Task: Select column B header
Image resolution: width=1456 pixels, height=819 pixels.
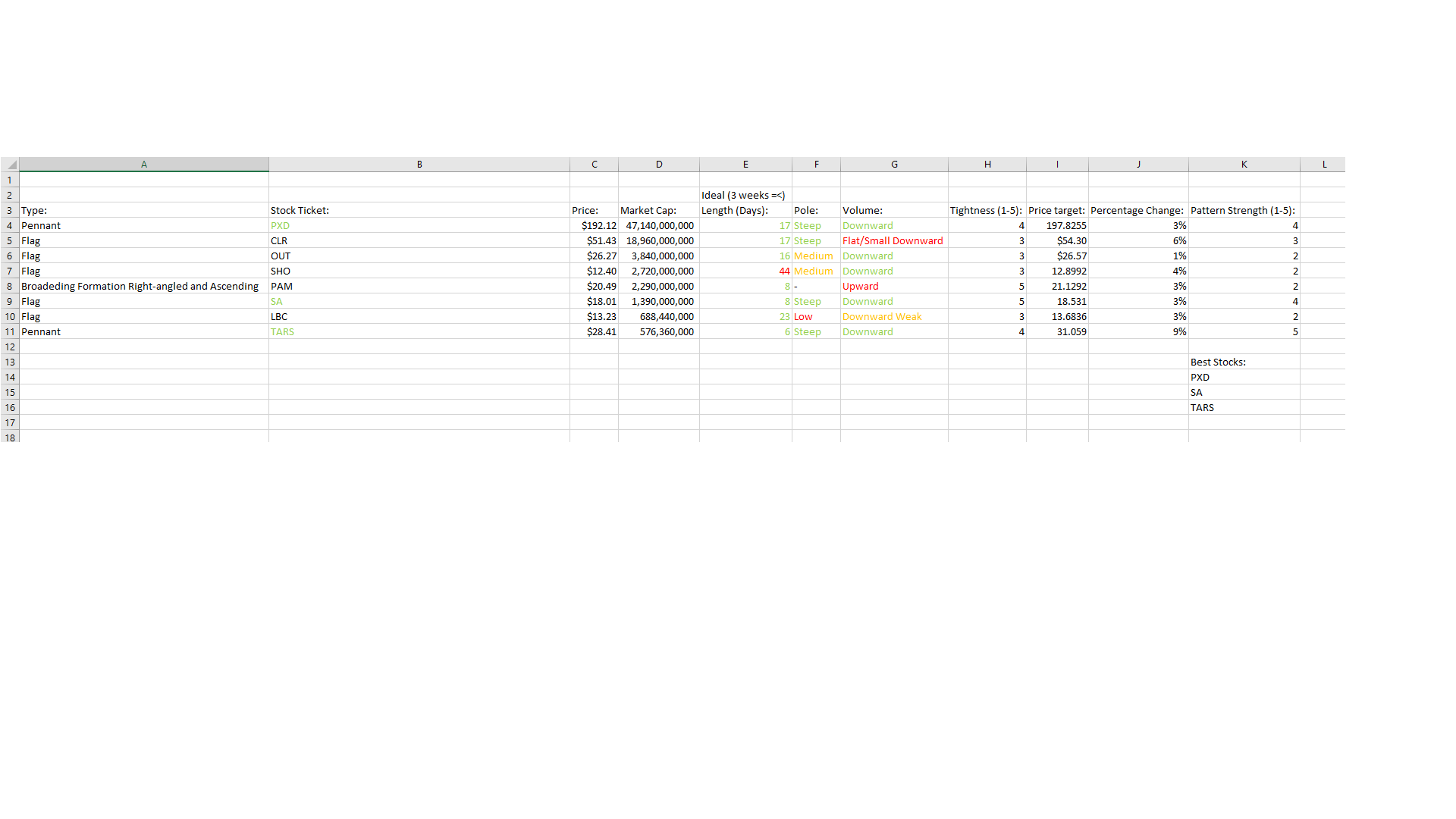Action: [419, 165]
